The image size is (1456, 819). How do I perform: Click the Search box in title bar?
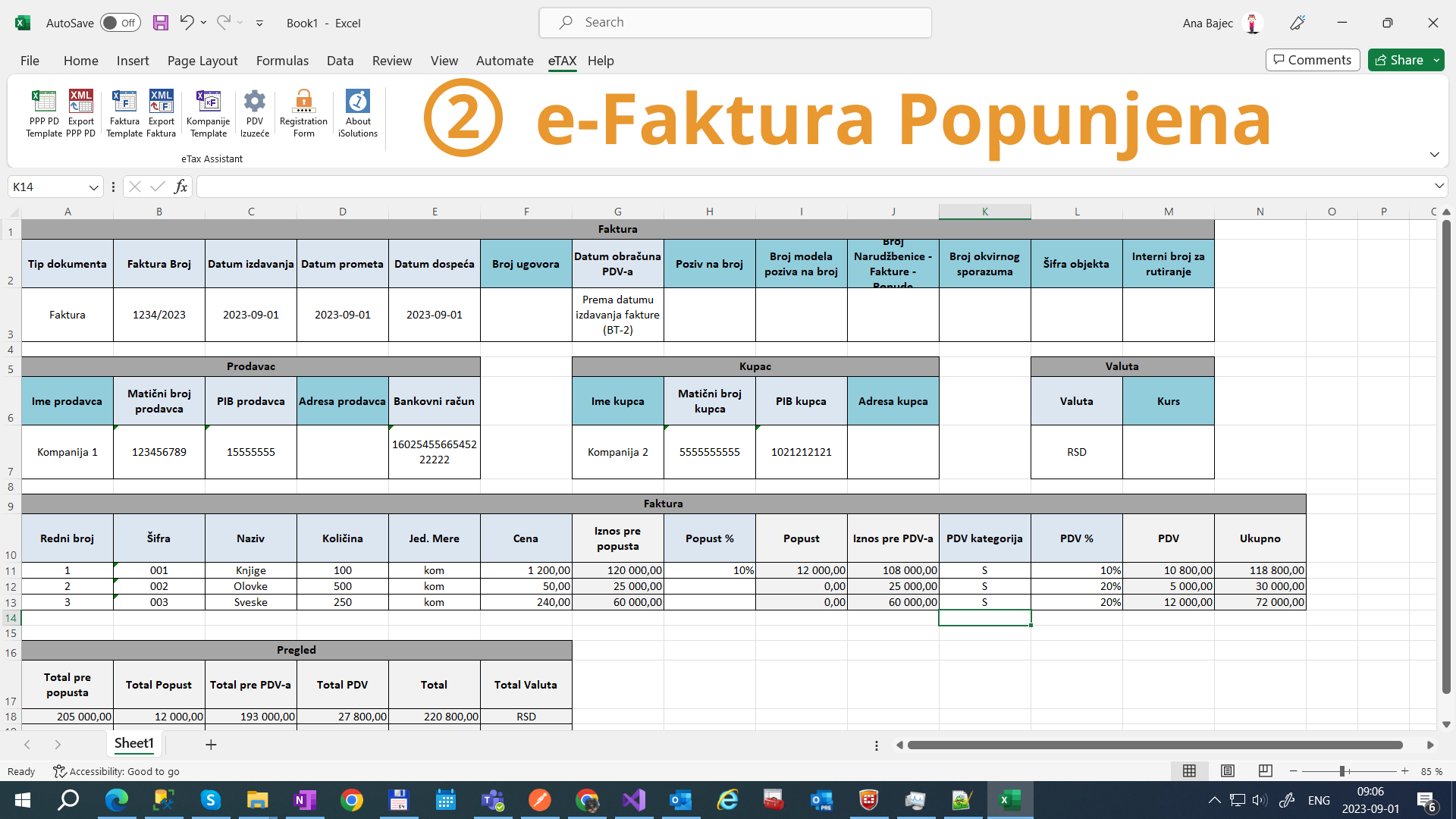point(734,23)
